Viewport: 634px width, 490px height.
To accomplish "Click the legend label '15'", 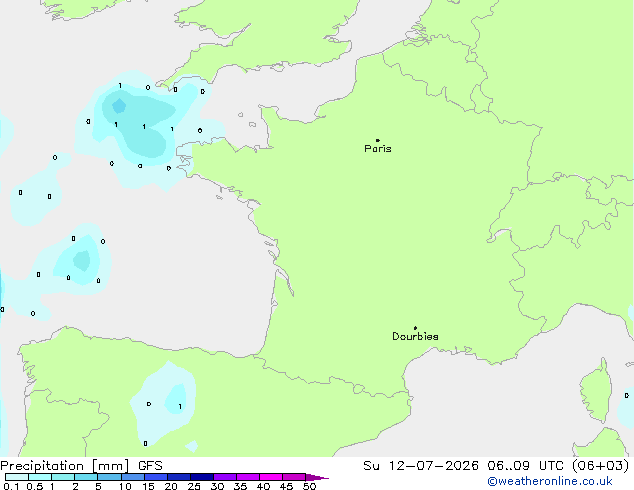I will pos(148,486).
